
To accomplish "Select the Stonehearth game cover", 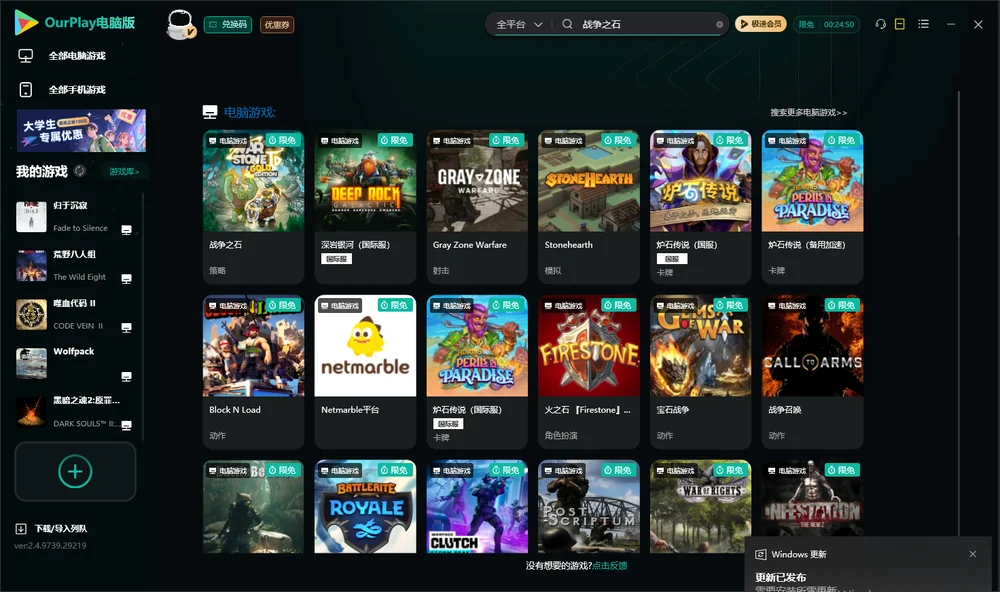I will pos(589,181).
